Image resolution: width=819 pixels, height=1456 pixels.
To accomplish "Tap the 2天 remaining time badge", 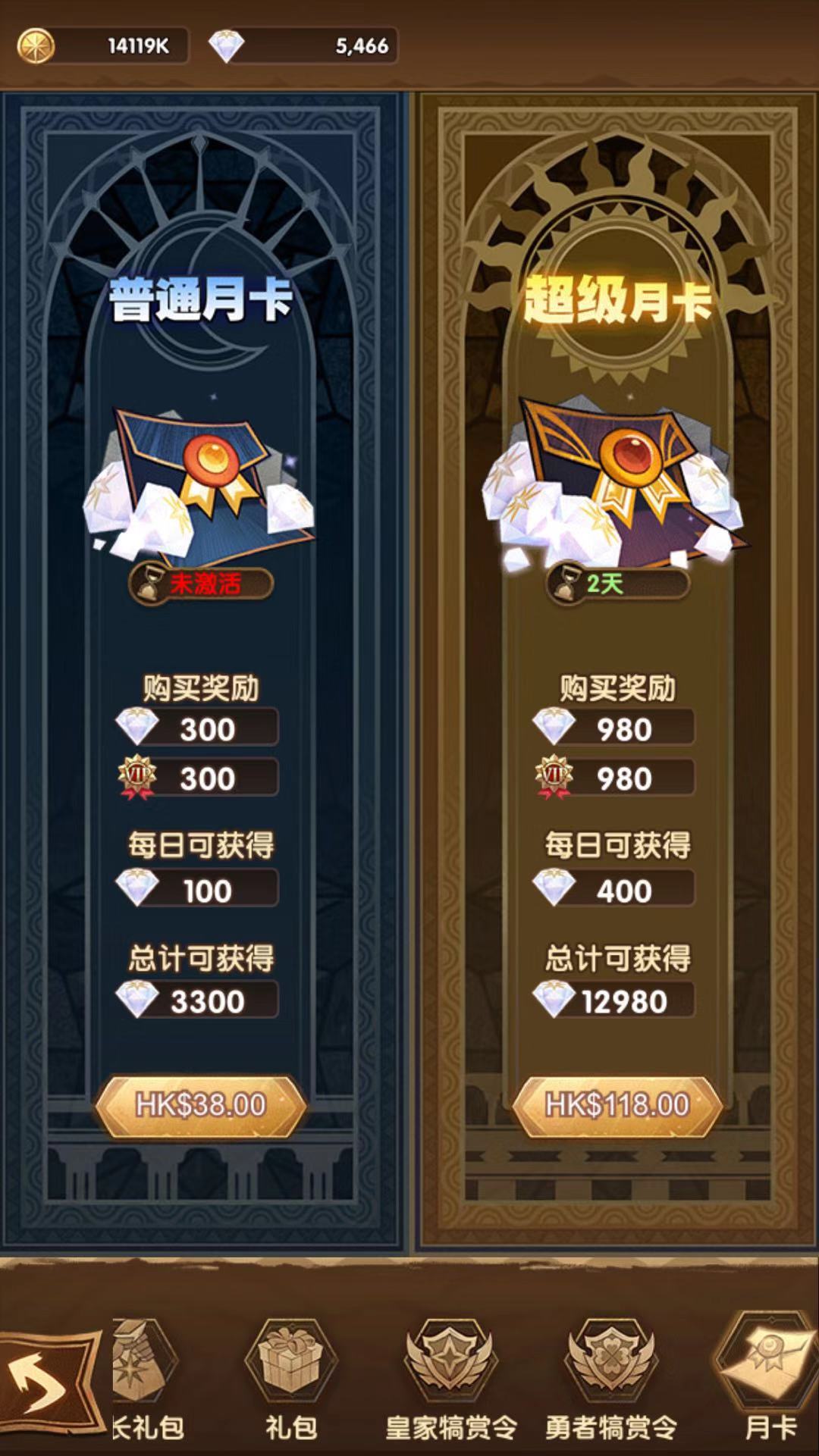I will [617, 584].
